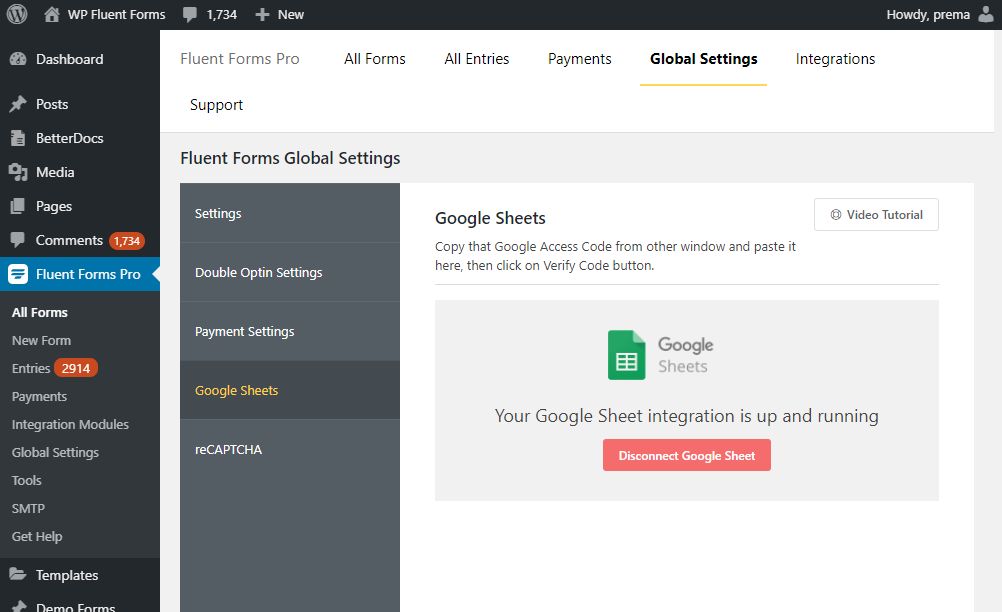
Task: Click the Templates folder icon
Action: coord(18,575)
